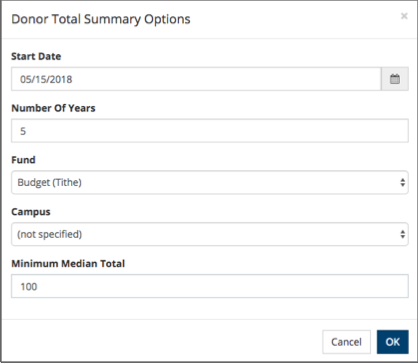The height and width of the screenshot is (363, 418).
Task: Click the Campus label
Action: [x=31, y=212]
